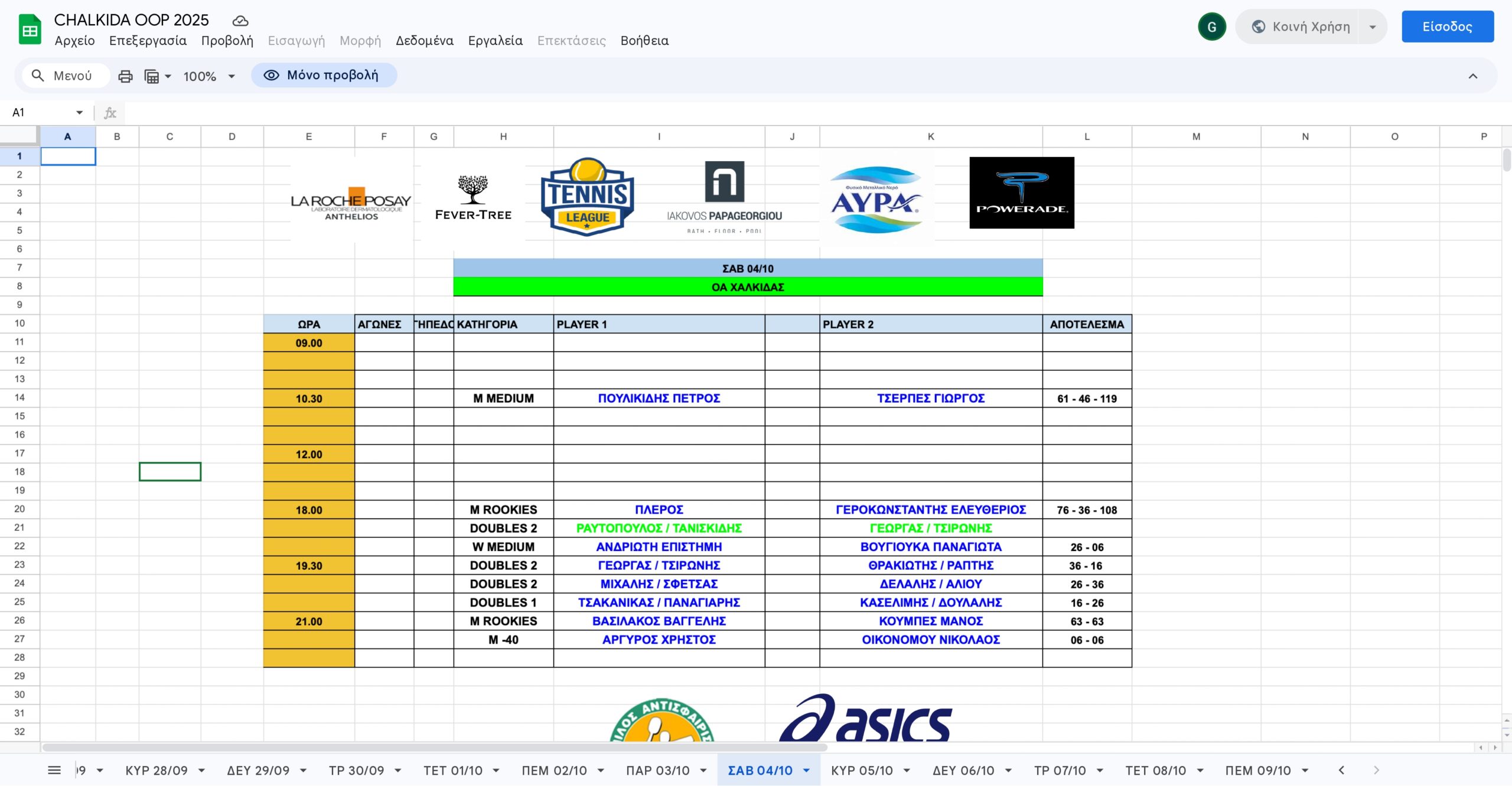Screen dimensions: 1512x786
Task: Click the Μενού search box
Action: coord(65,76)
